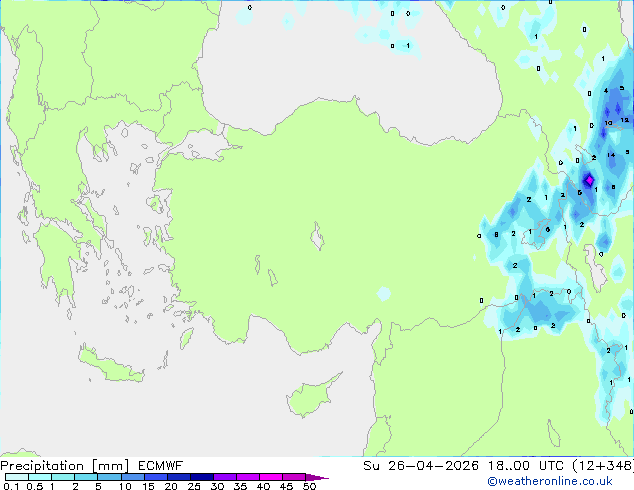Click the legend value '20'
Viewport: 634px width, 490px height.
pos(171,486)
